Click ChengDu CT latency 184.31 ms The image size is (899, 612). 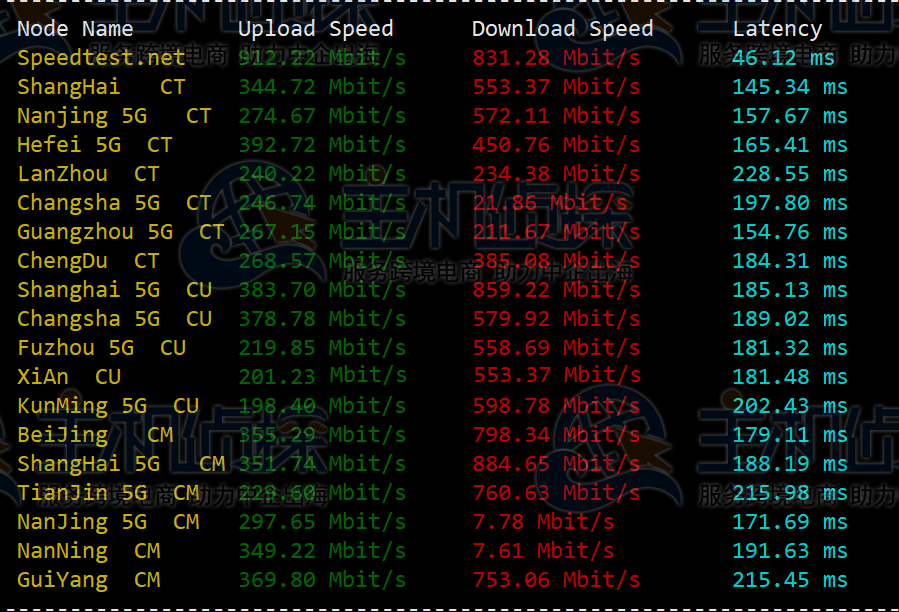coord(790,261)
